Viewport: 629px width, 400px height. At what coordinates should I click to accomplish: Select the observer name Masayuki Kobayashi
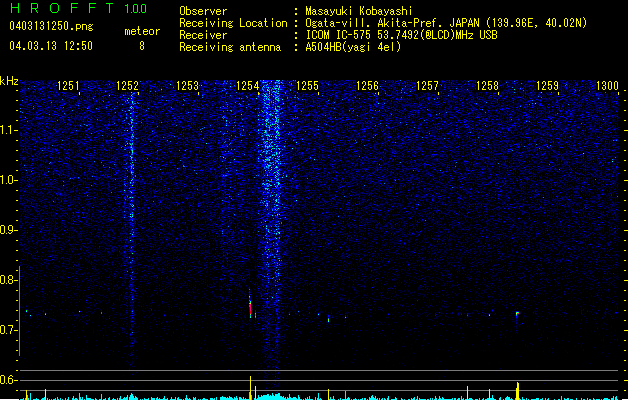[x=359, y=11]
